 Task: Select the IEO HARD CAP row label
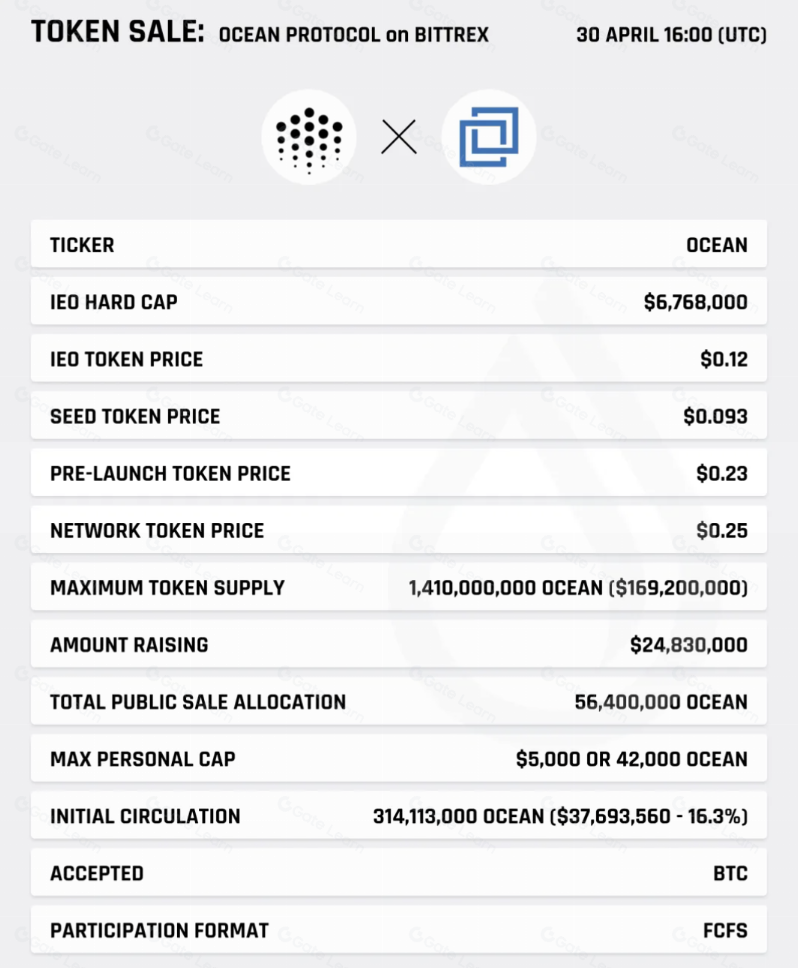coord(113,302)
